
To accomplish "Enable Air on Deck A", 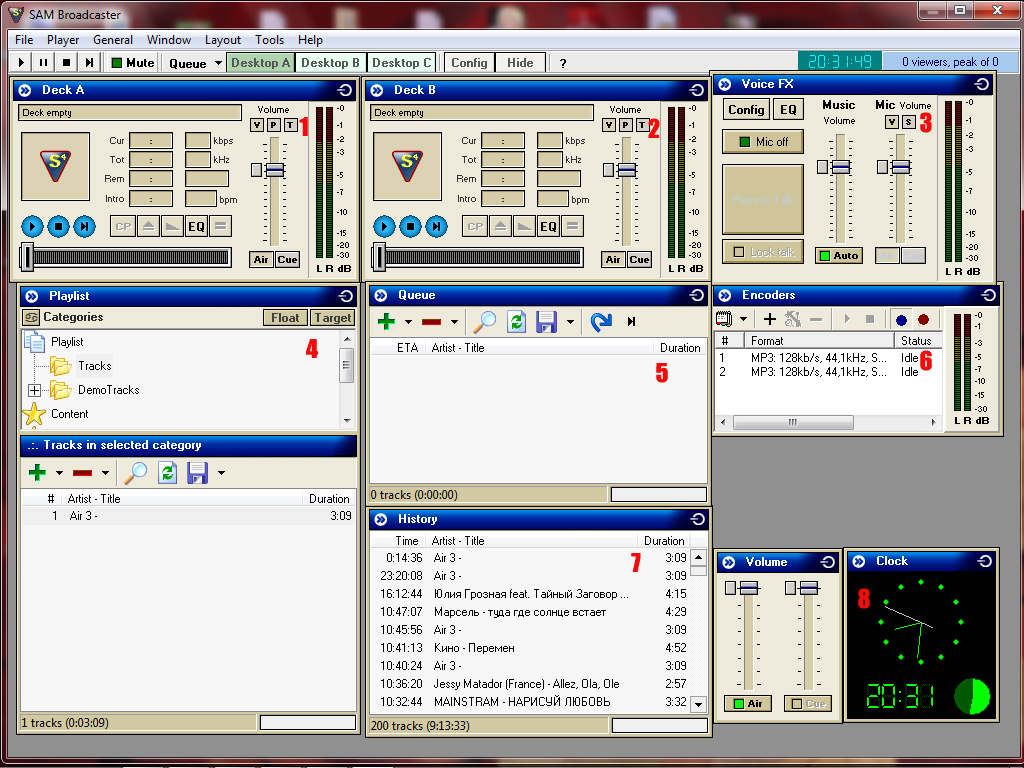I will click(261, 260).
